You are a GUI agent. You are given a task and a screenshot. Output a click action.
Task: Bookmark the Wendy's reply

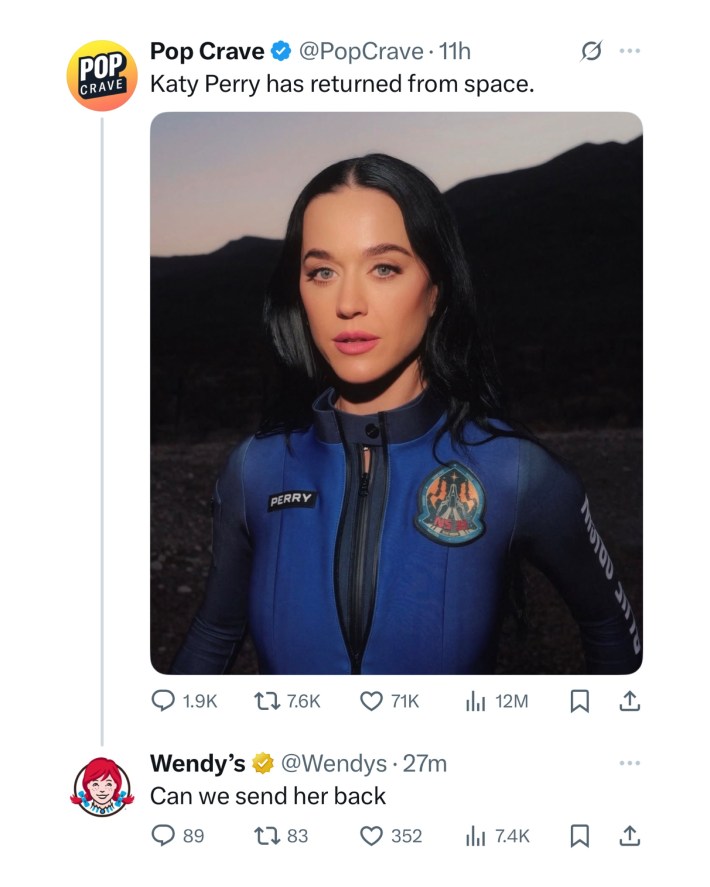point(578,835)
